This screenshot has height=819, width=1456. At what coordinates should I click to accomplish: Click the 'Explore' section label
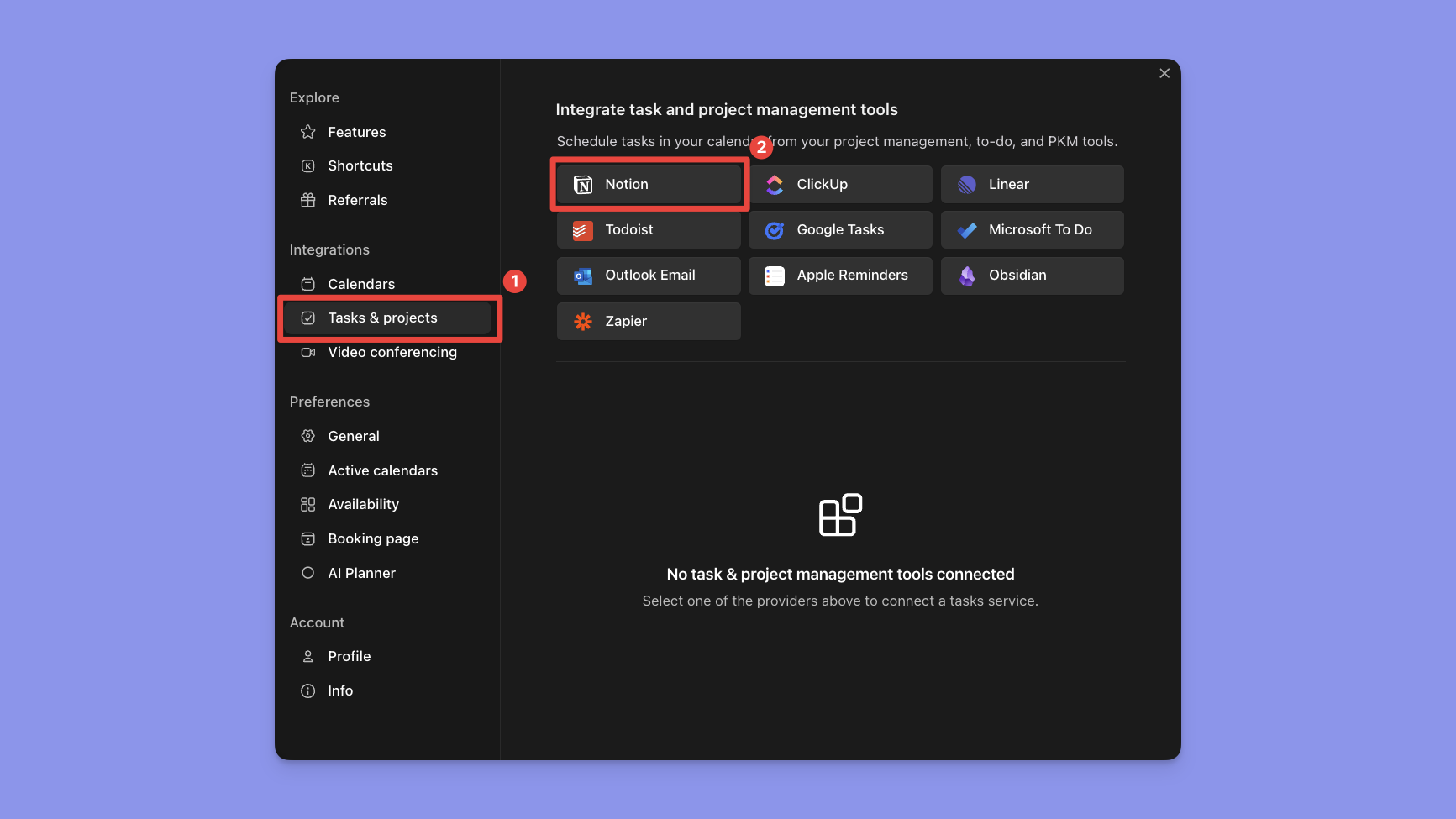[314, 98]
